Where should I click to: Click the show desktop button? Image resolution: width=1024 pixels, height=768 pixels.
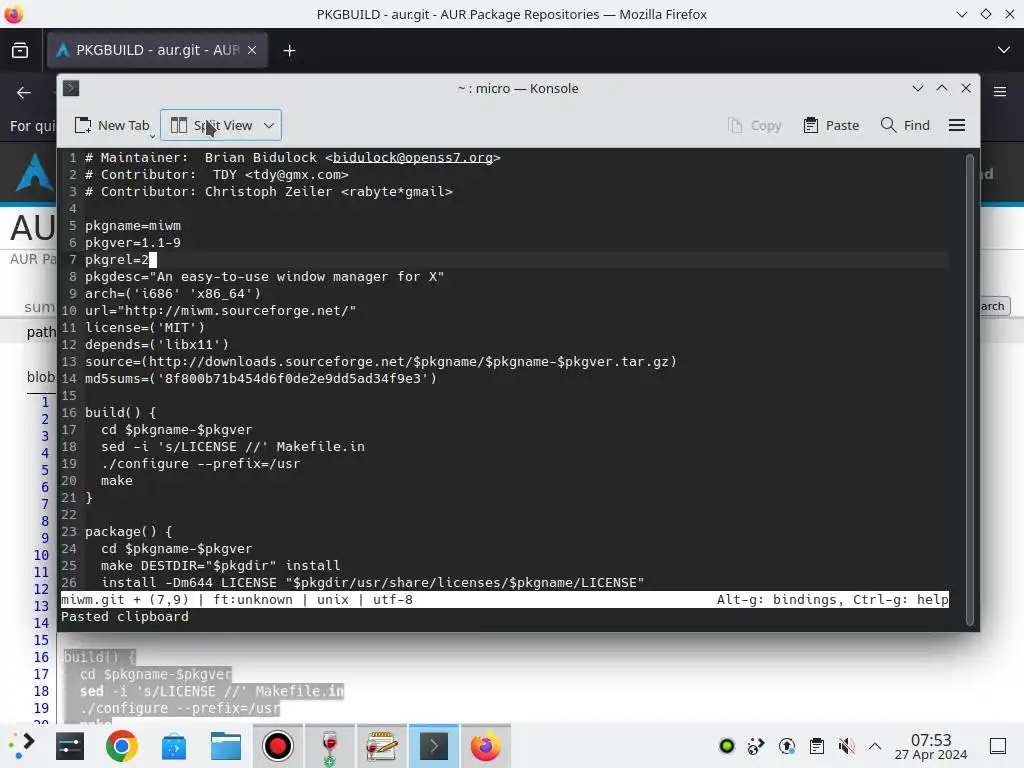point(998,746)
